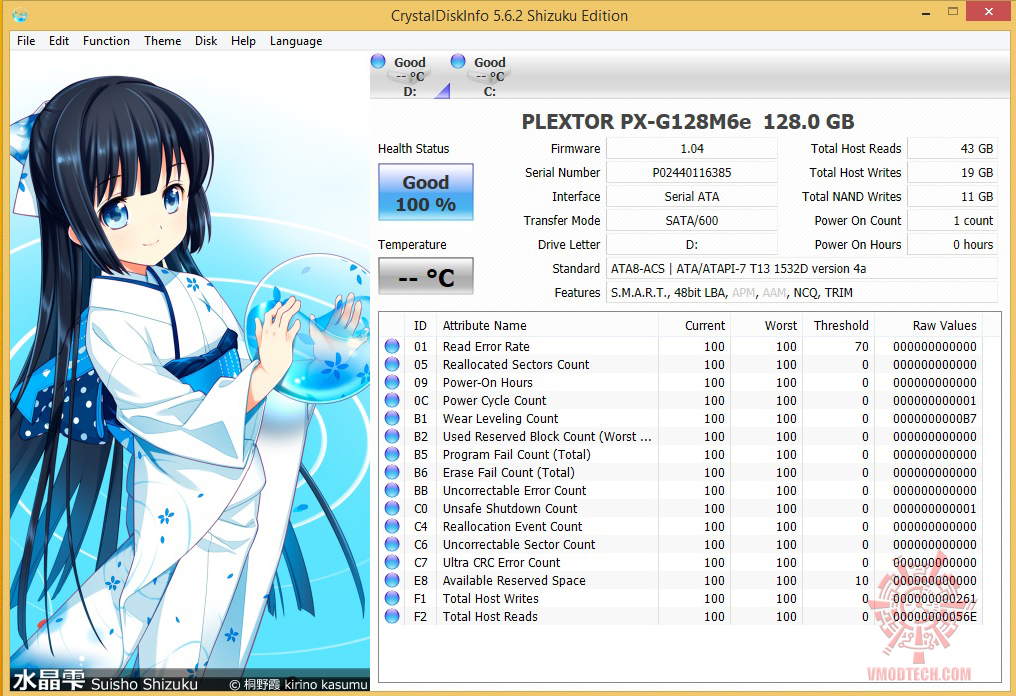Click the Available Reserved Space status orb
This screenshot has width=1016, height=696.
(392, 581)
